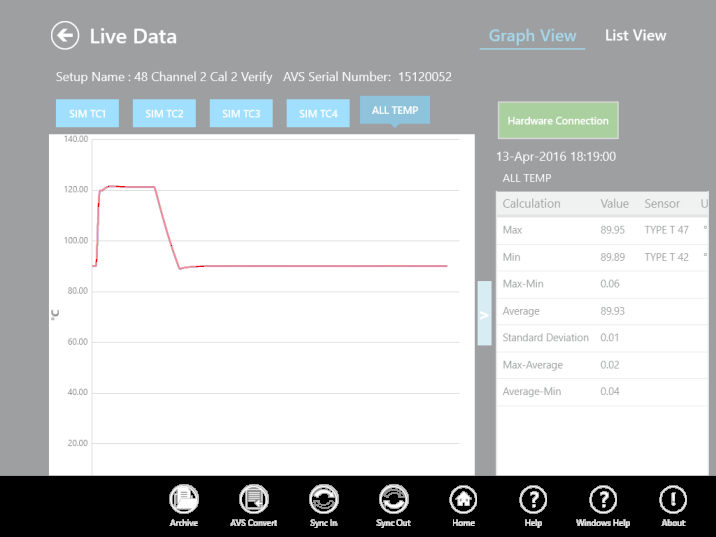Select the SIM TC2 group tab
This screenshot has height=537, width=716.
164,113
